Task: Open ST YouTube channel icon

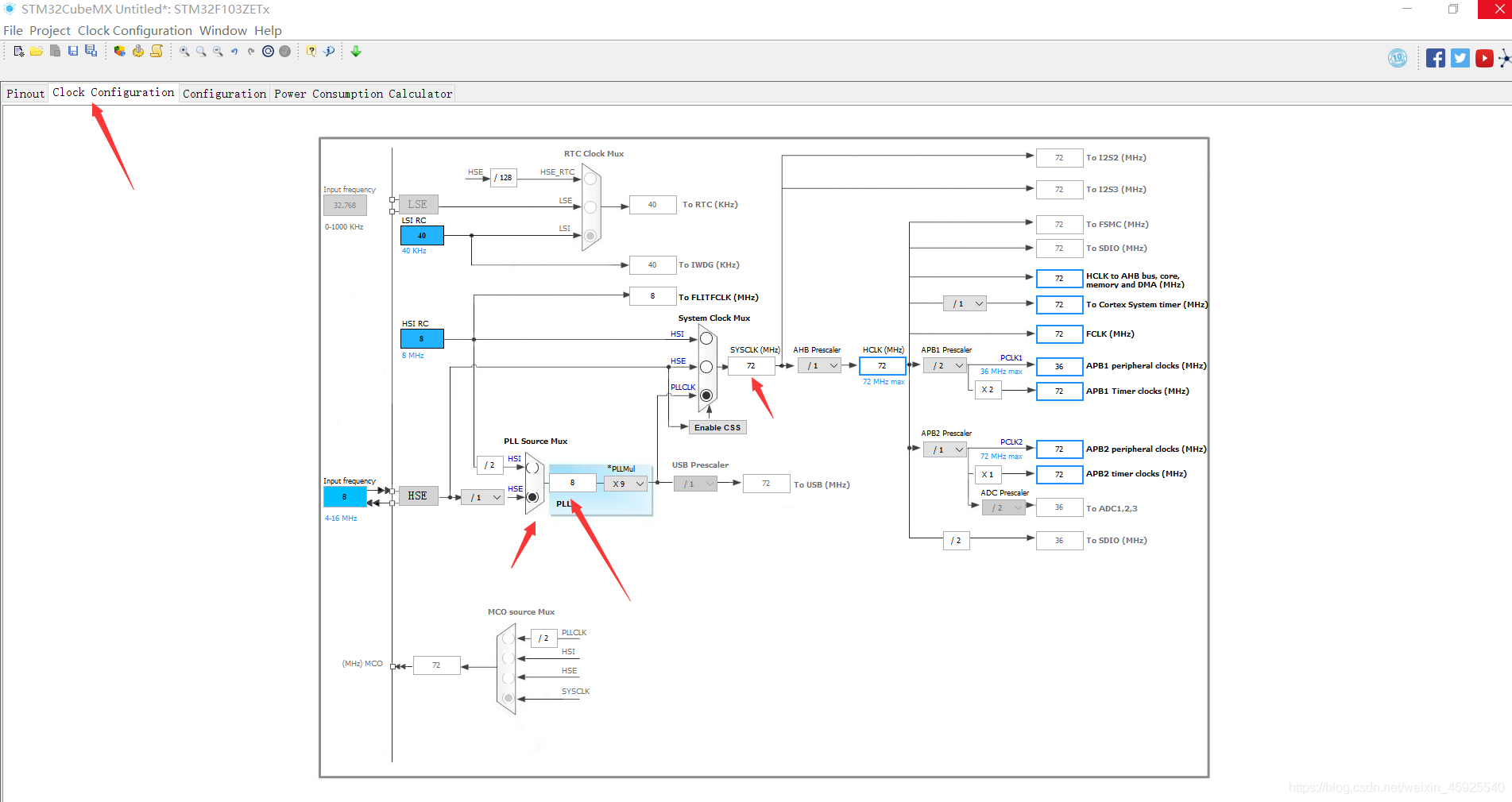Action: 1484,58
